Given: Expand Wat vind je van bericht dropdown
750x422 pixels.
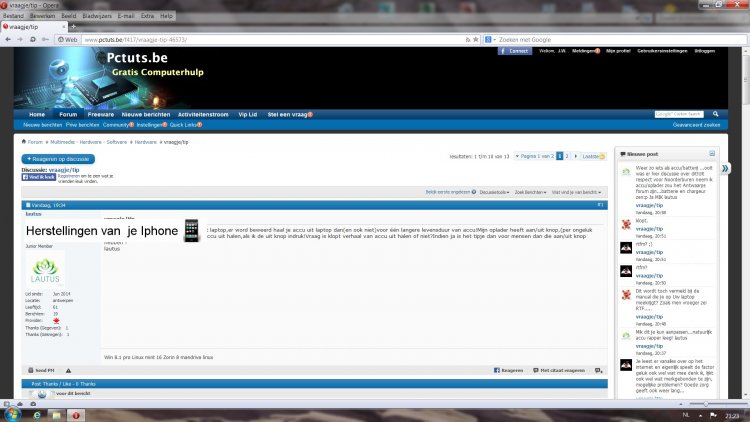Looking at the screenshot, I should 576,192.
